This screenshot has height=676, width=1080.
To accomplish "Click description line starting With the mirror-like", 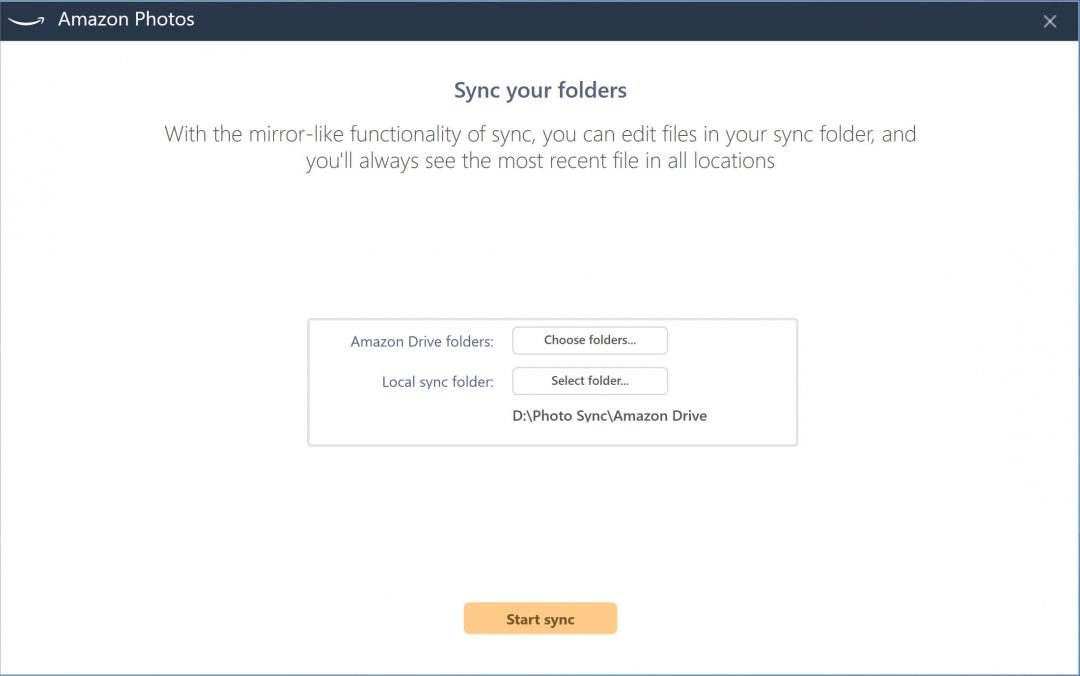I will click(540, 134).
